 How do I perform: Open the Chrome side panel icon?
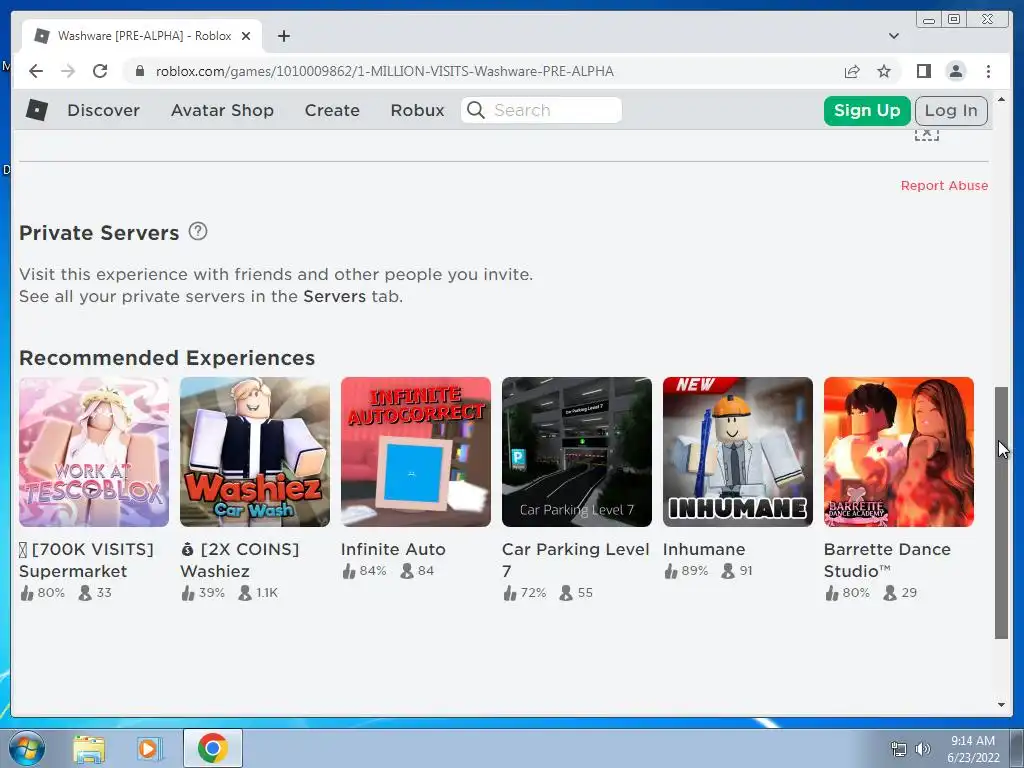923,71
